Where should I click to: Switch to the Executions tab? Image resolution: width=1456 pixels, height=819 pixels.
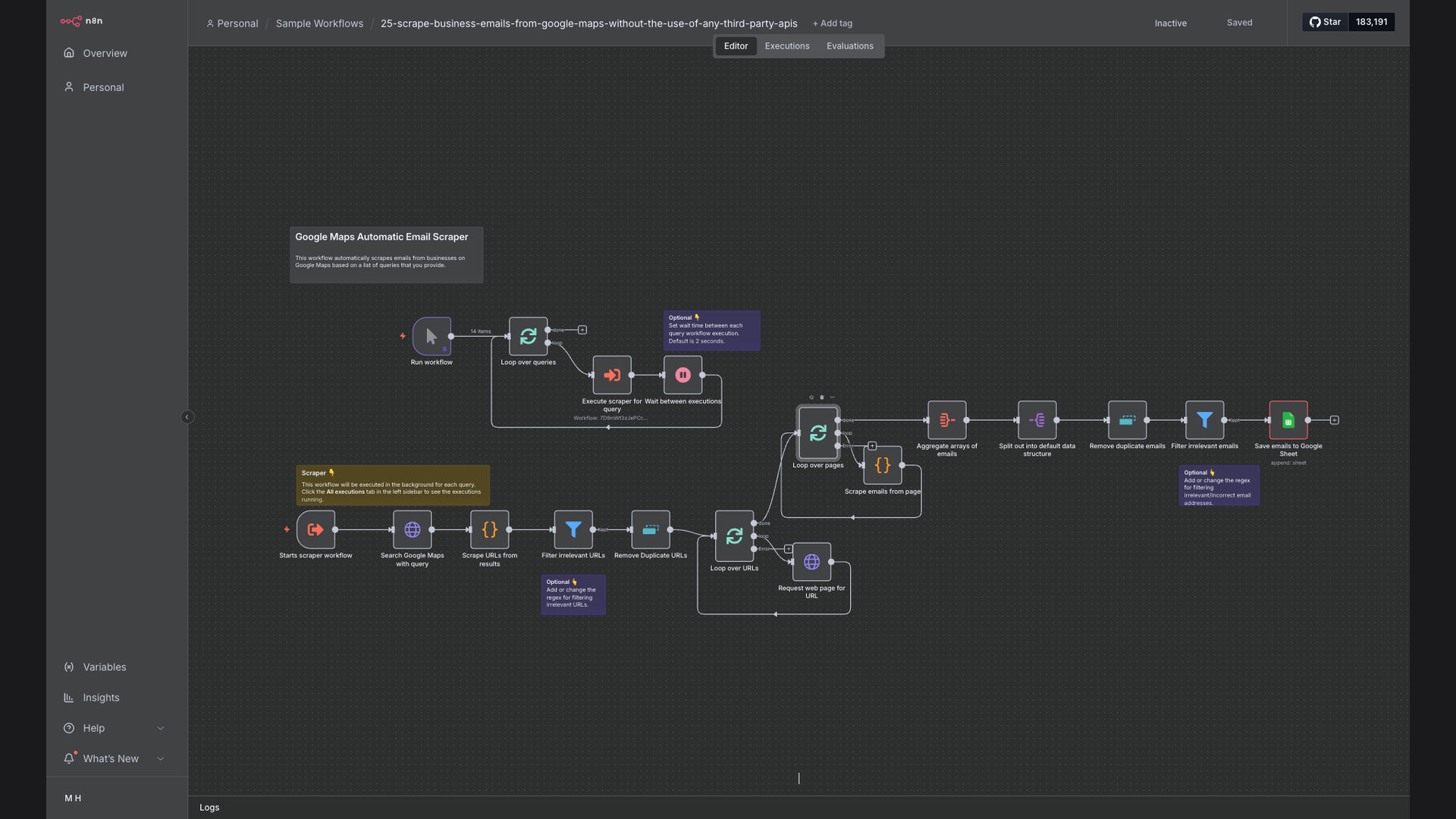tap(787, 46)
